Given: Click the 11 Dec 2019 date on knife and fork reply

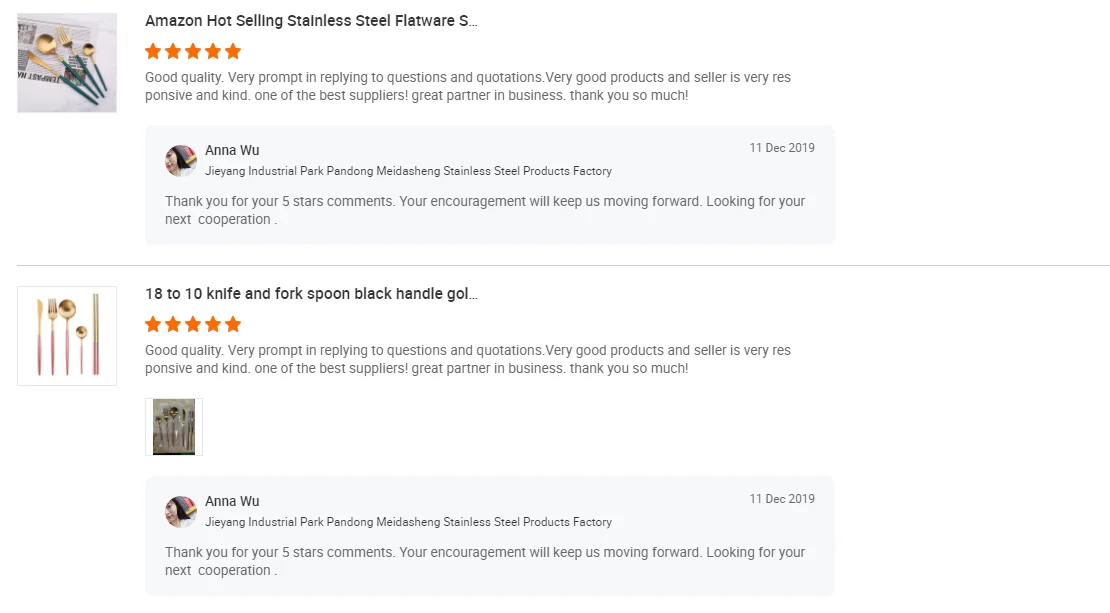Looking at the screenshot, I should 782,499.
